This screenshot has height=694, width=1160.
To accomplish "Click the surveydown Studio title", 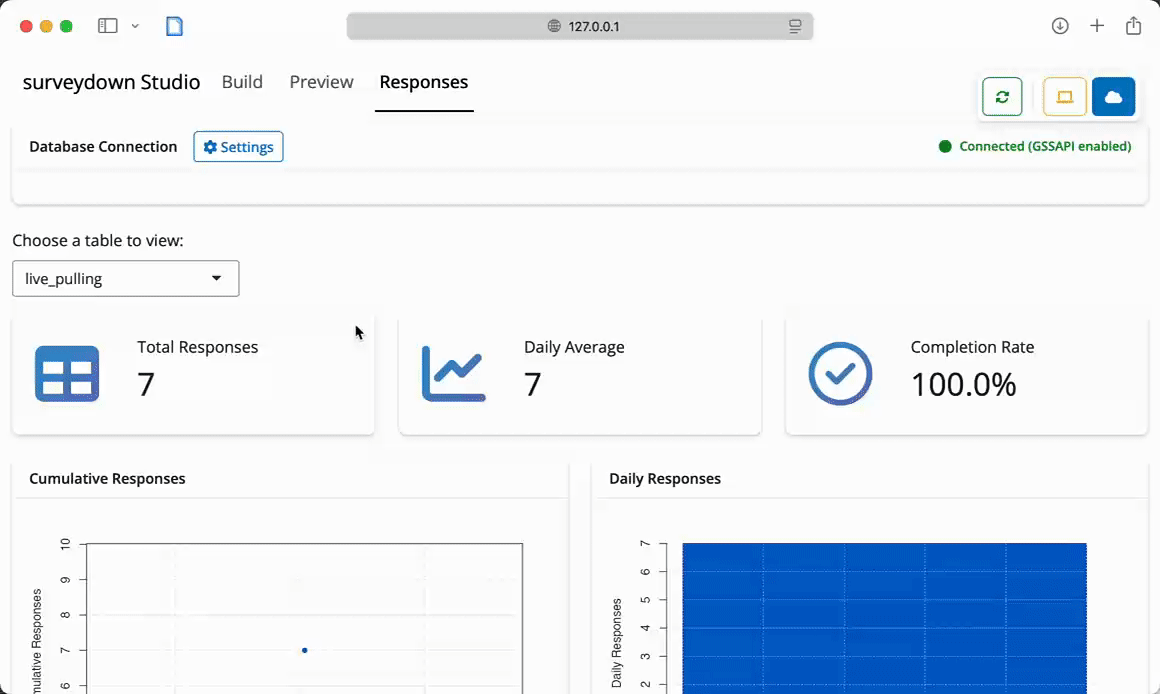I will (112, 82).
